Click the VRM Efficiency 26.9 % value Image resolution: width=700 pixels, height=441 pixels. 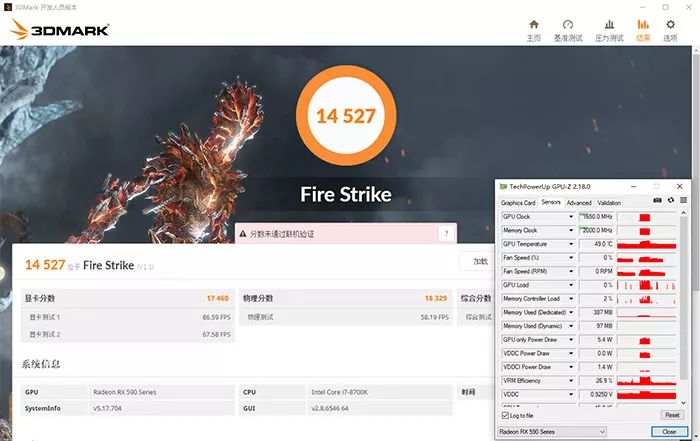tap(596, 381)
